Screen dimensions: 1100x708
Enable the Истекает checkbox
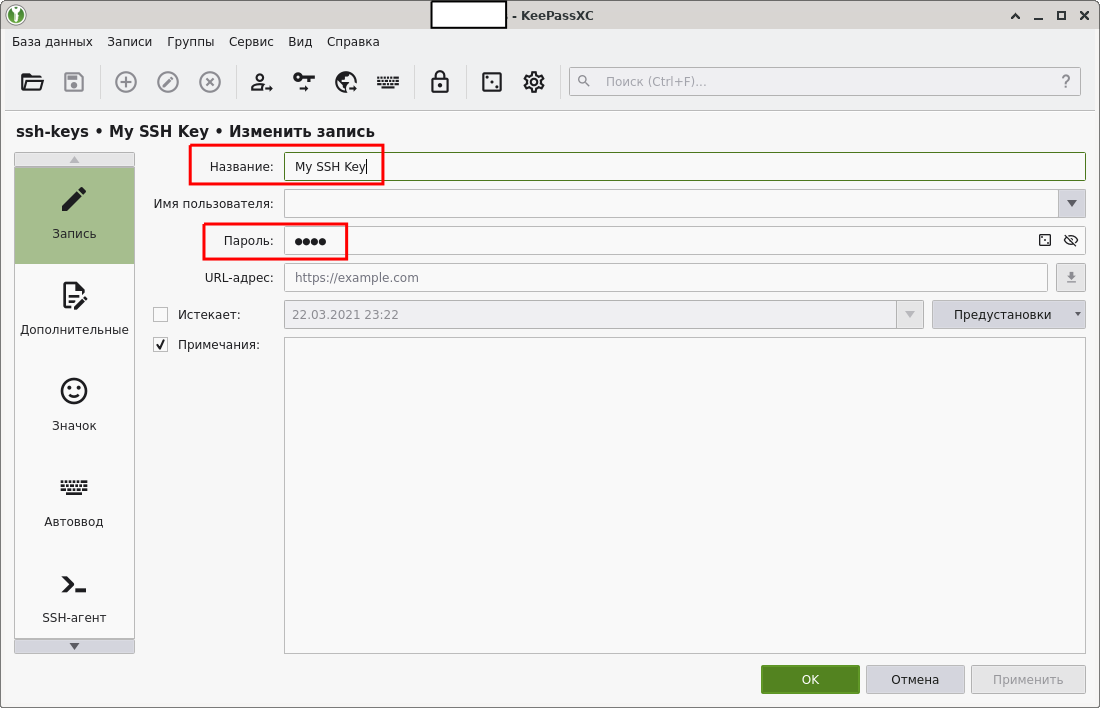coord(160,314)
